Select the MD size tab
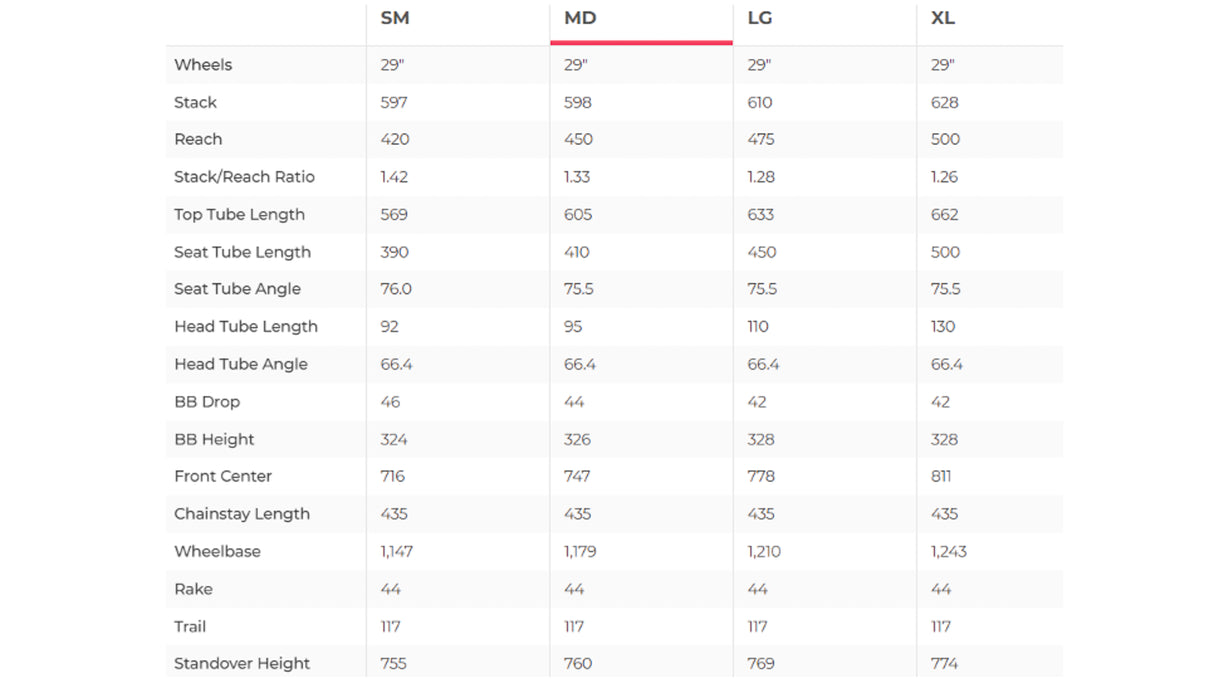Image resolution: width=1214 pixels, height=683 pixels. [580, 18]
